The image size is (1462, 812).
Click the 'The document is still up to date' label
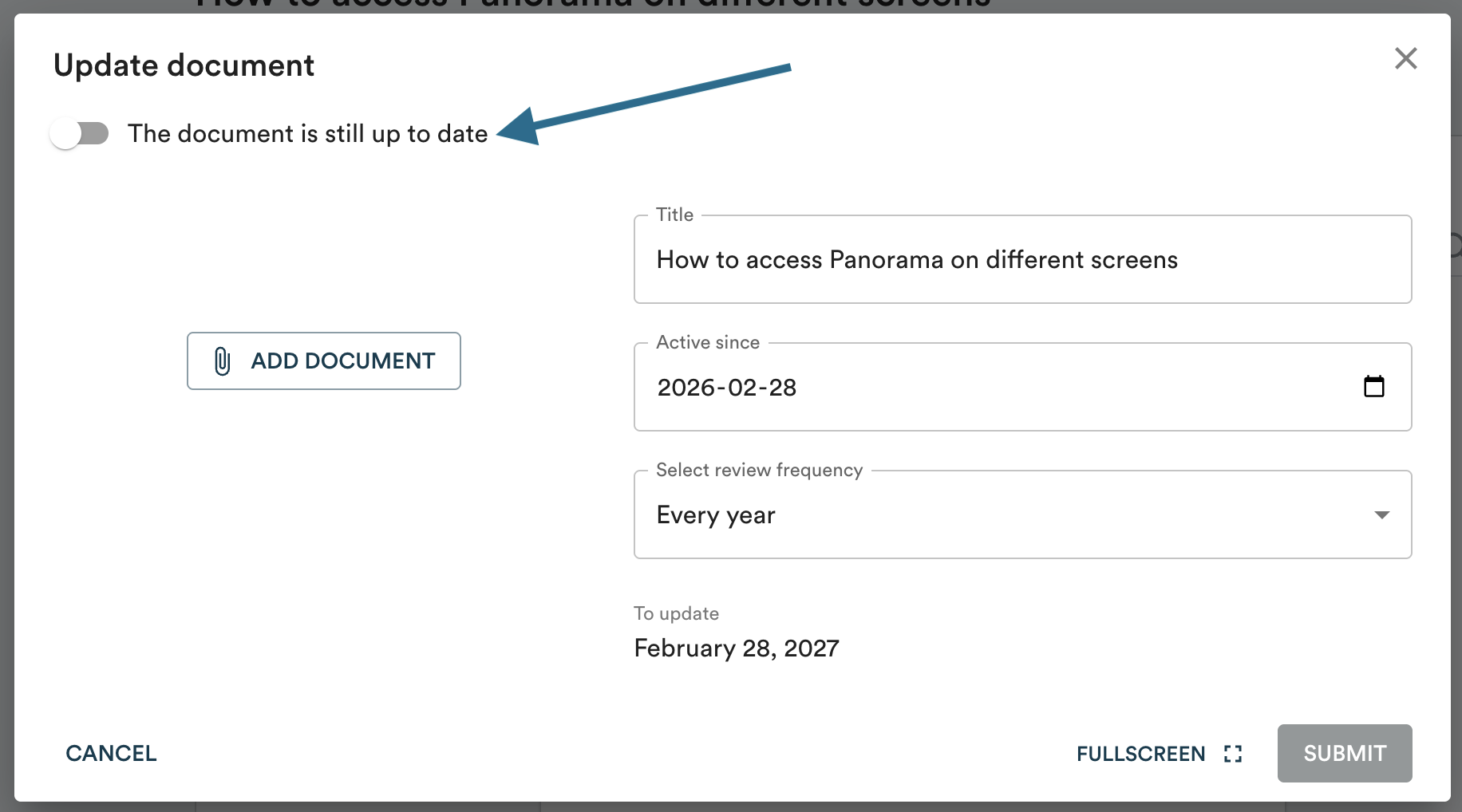(x=307, y=133)
